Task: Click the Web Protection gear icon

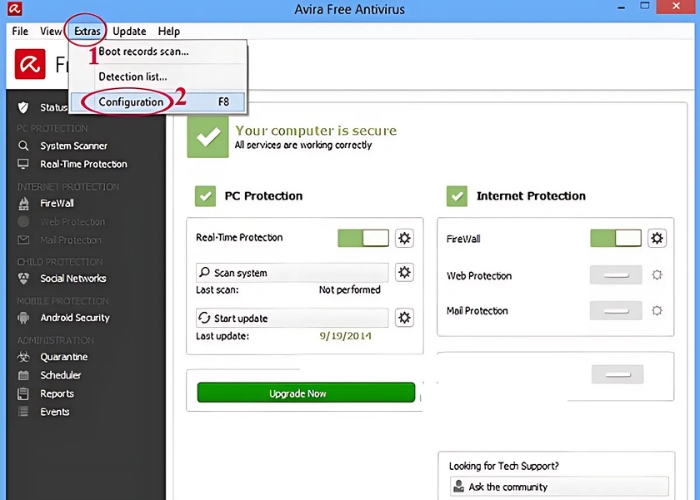Action: (x=657, y=276)
